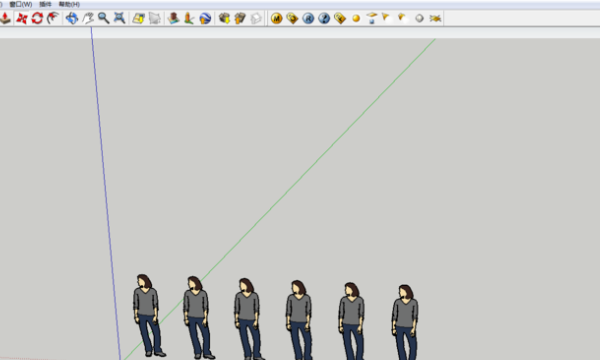
Task: Click the blue R round icon
Action: click(308, 18)
